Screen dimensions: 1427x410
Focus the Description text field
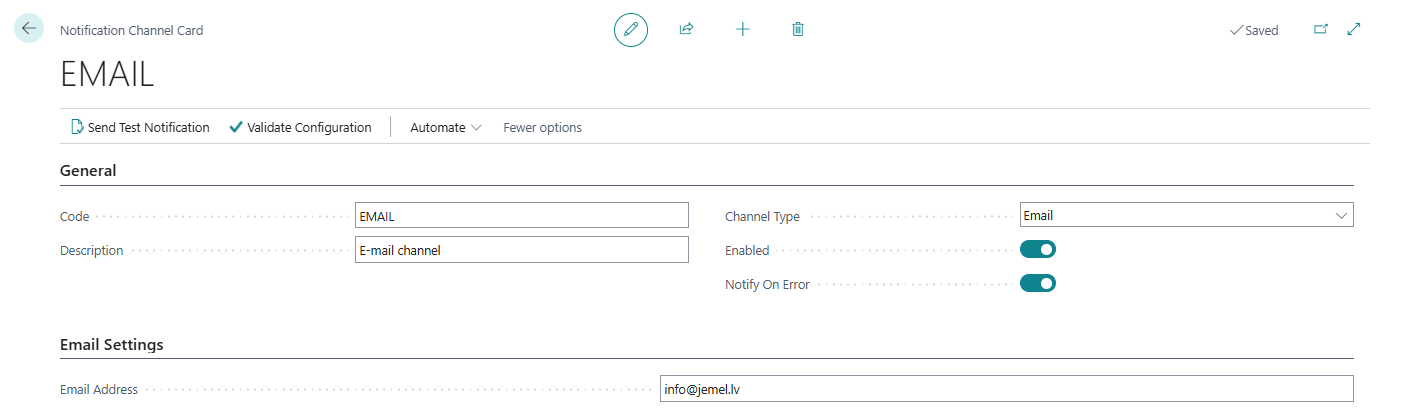[521, 250]
